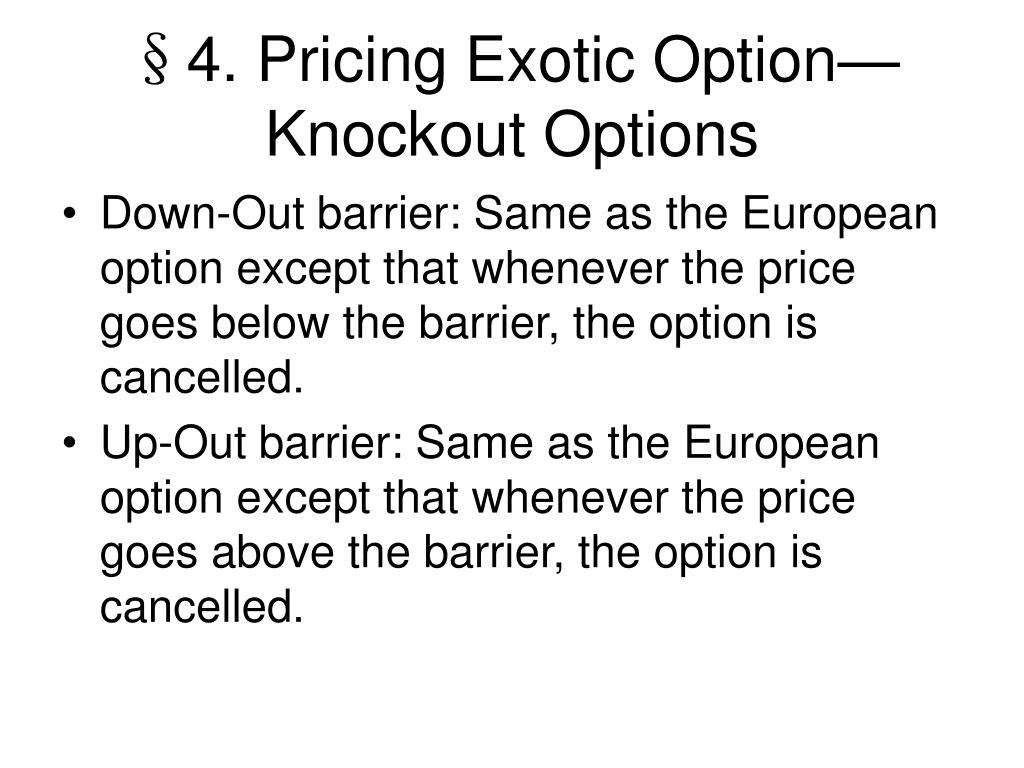Click 'European' in the Down-Out bullet
The image size is (1024, 768).
(x=840, y=216)
